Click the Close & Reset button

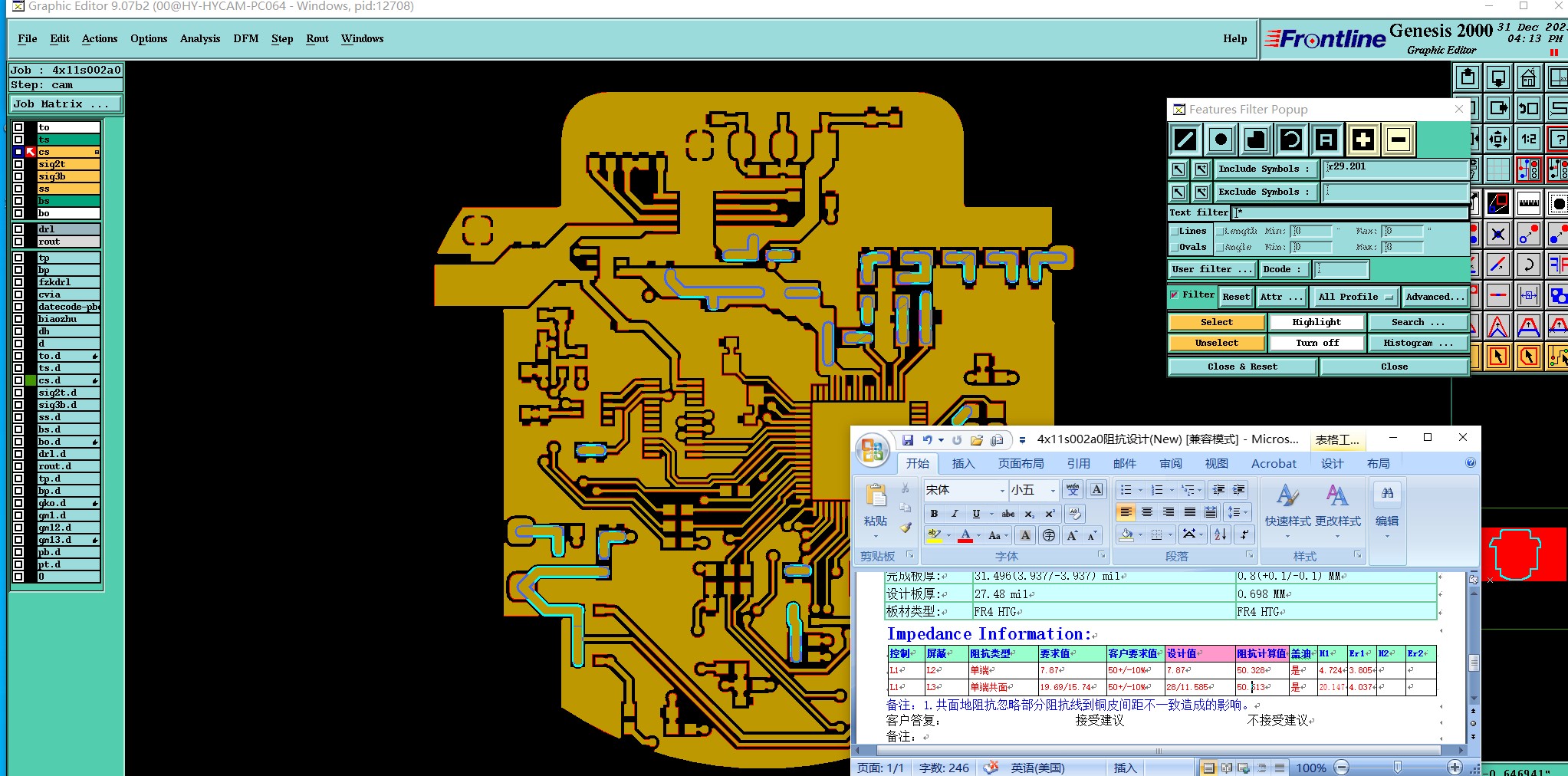(1242, 367)
